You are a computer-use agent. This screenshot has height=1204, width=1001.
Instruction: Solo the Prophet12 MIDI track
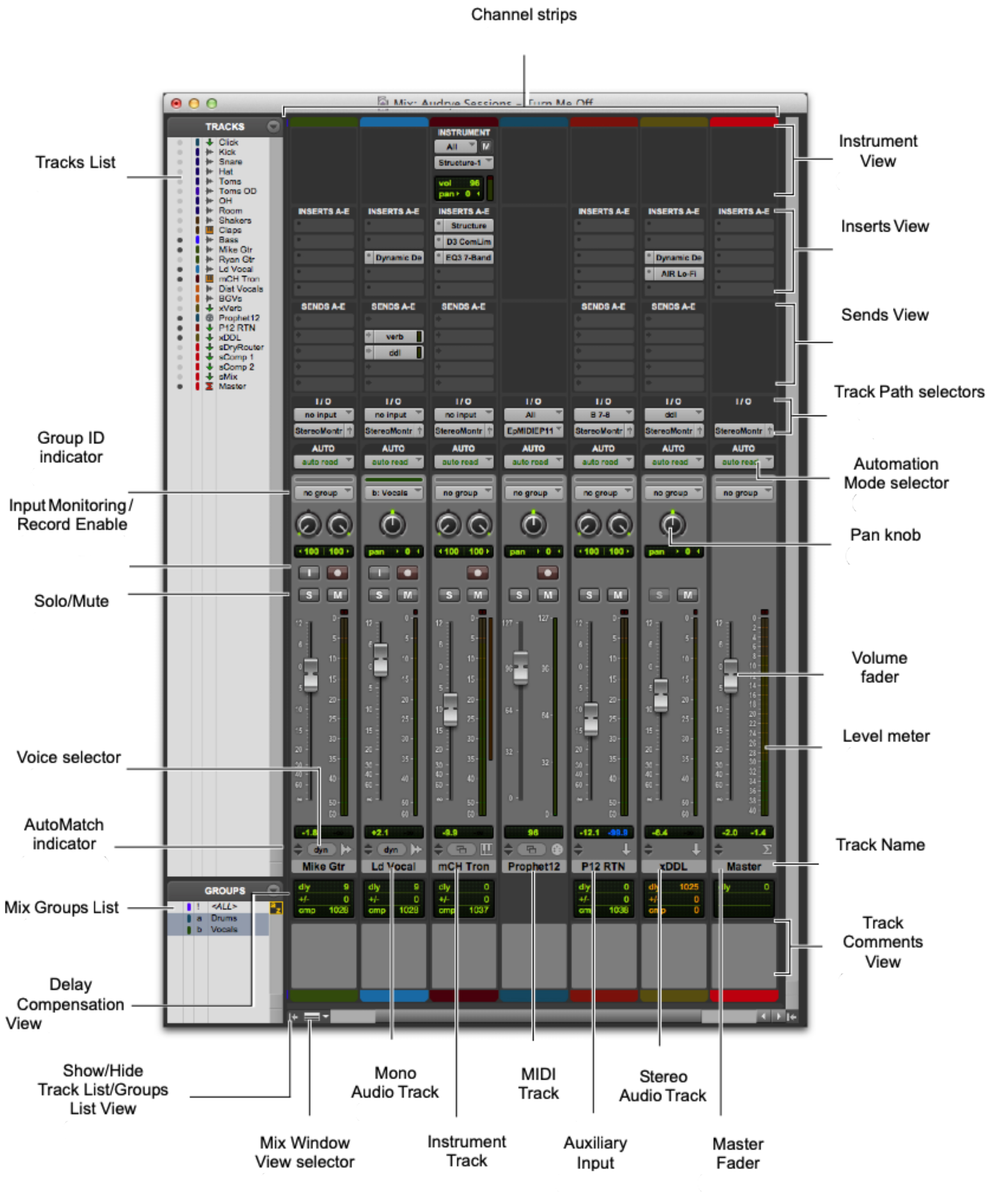(x=519, y=595)
